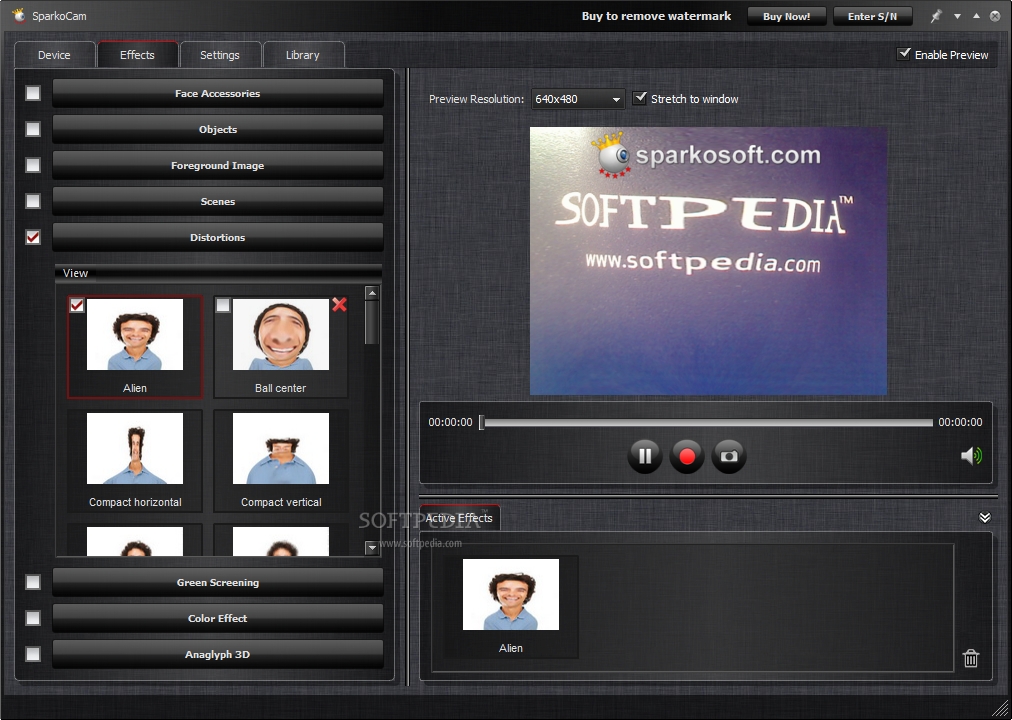The image size is (1012, 720).
Task: Select the Ball center distortion thumbnail
Action: pos(281,347)
